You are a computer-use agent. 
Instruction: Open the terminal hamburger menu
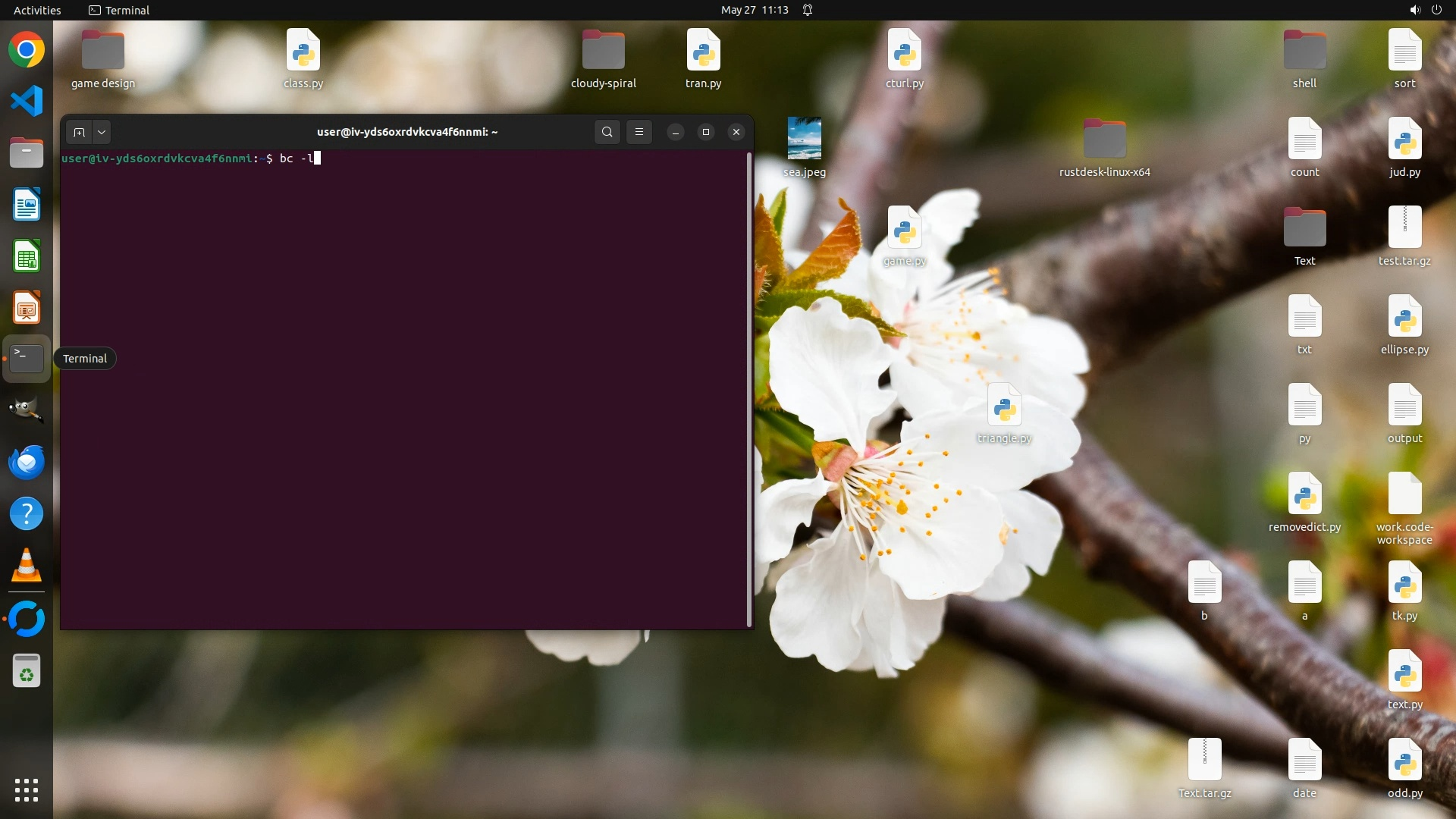point(639,132)
